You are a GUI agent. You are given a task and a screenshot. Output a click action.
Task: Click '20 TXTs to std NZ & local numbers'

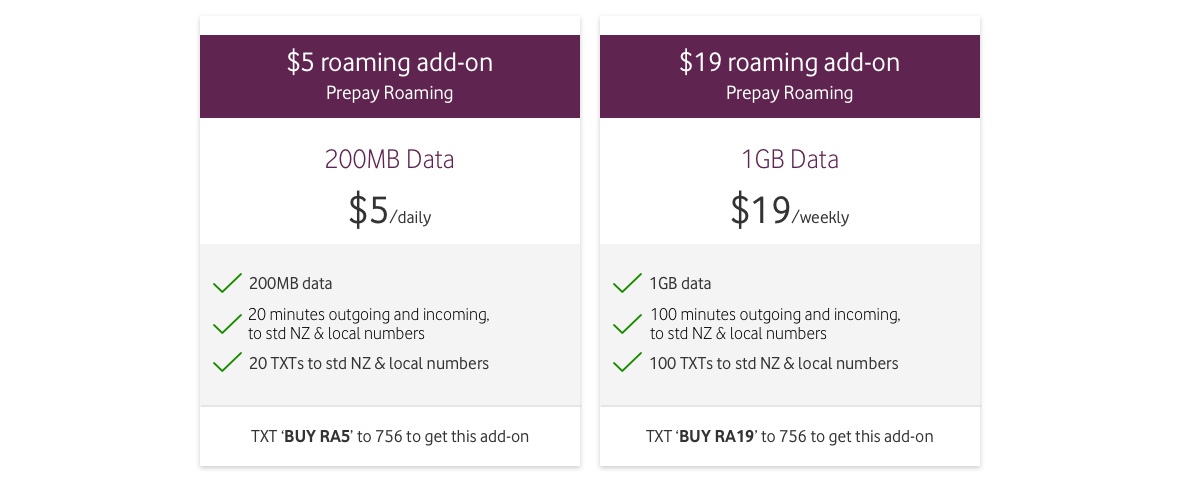pyautogui.click(x=369, y=363)
